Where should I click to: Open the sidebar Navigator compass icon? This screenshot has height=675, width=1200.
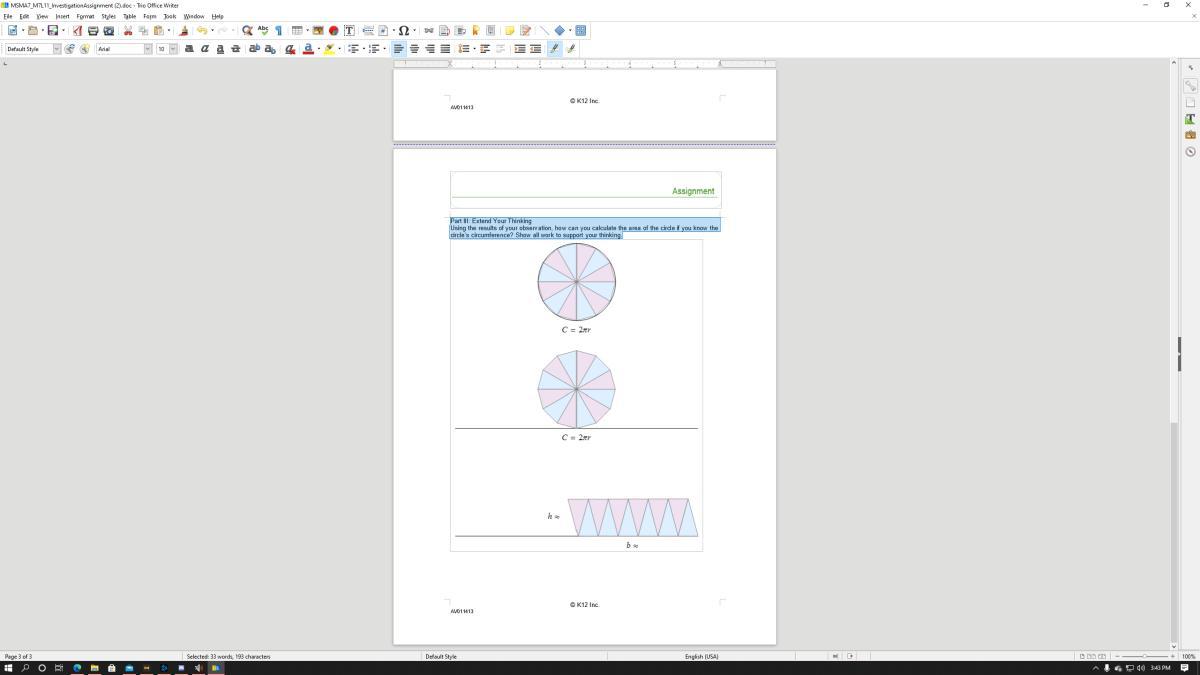coord(1190,152)
